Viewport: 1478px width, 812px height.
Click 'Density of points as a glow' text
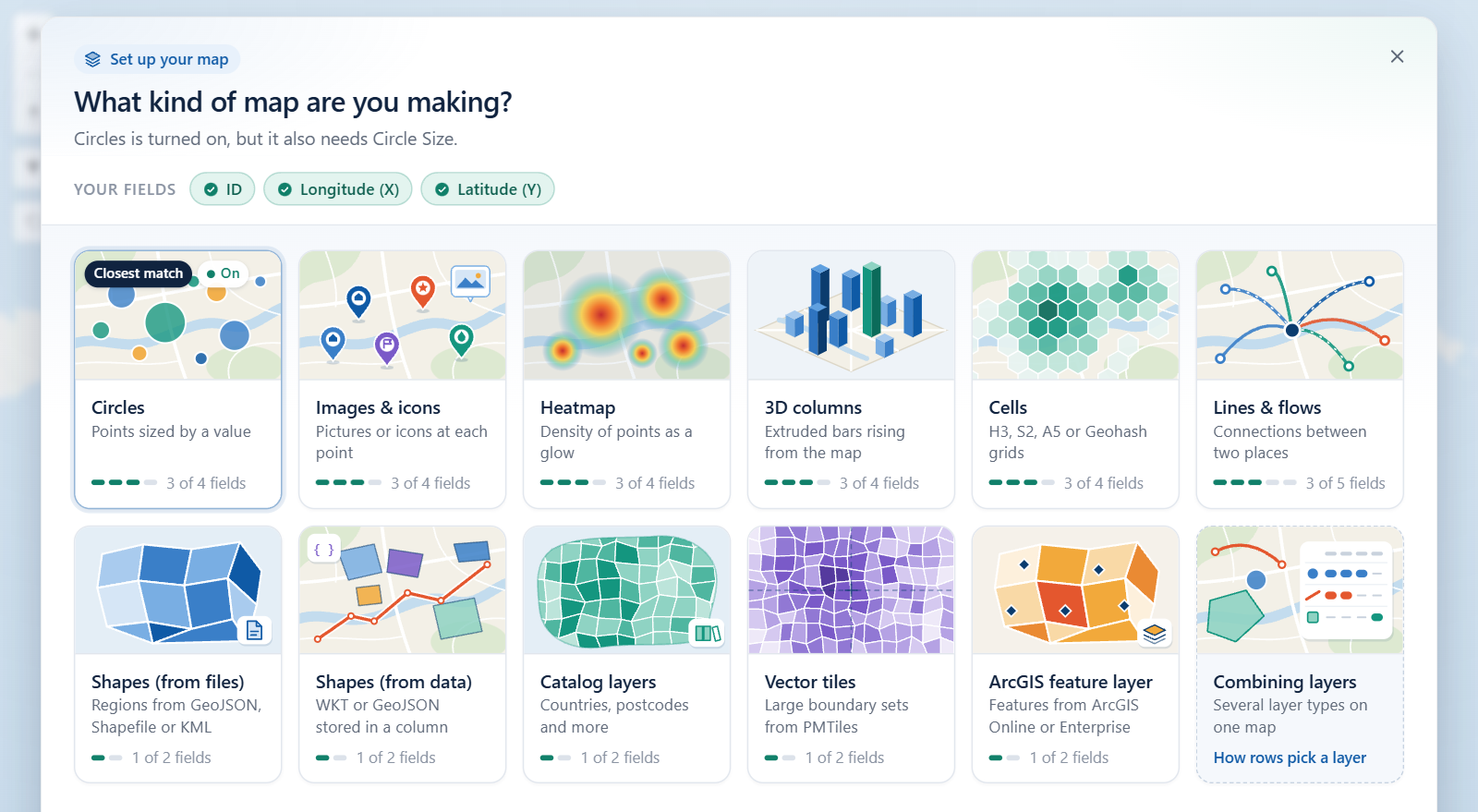[x=616, y=442]
